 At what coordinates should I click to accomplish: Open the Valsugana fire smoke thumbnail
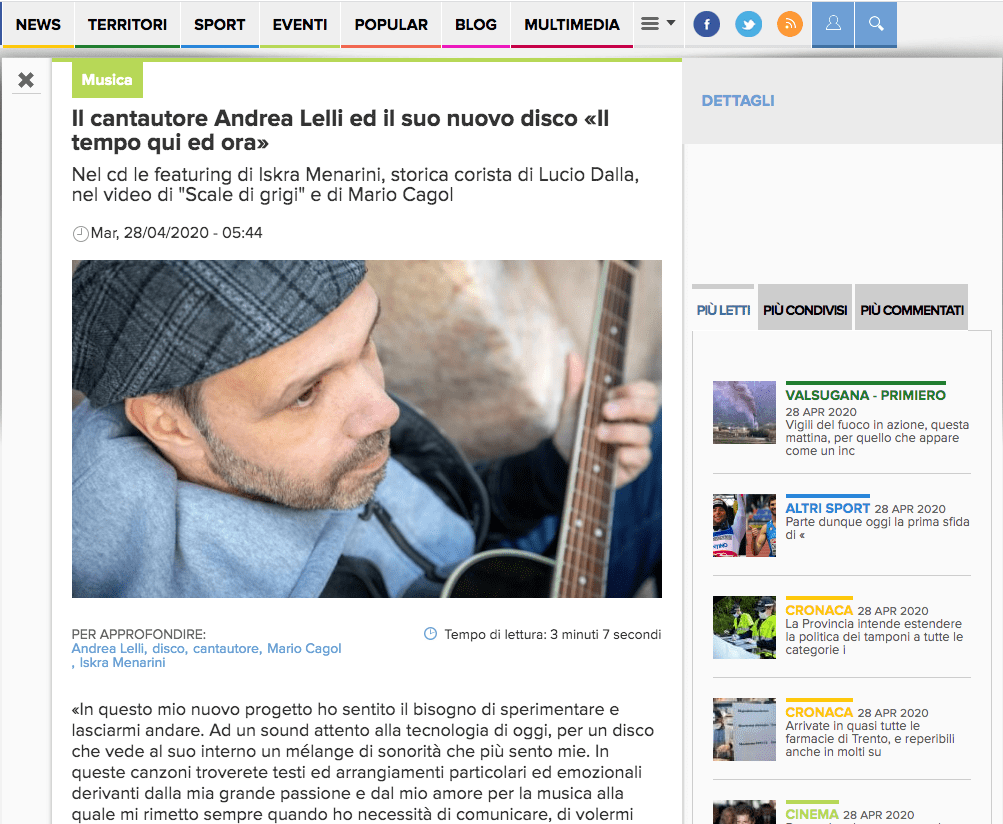tap(744, 413)
